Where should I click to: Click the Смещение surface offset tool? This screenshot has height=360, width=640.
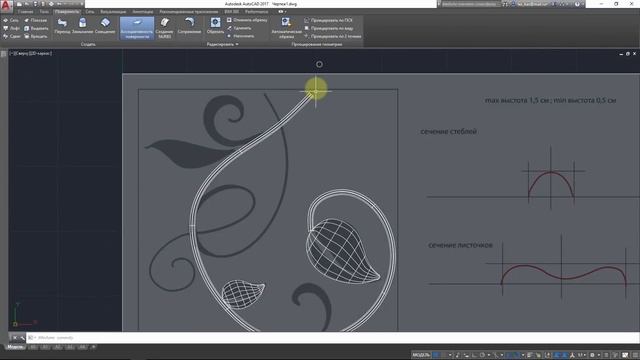tap(105, 26)
